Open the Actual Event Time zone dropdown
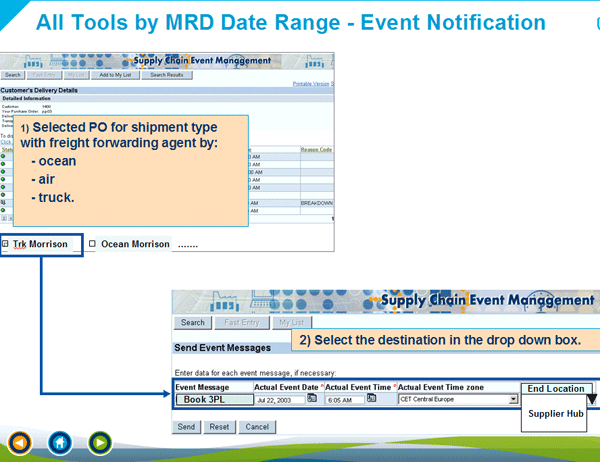Screen dimensions: 600x462 [x=514, y=398]
